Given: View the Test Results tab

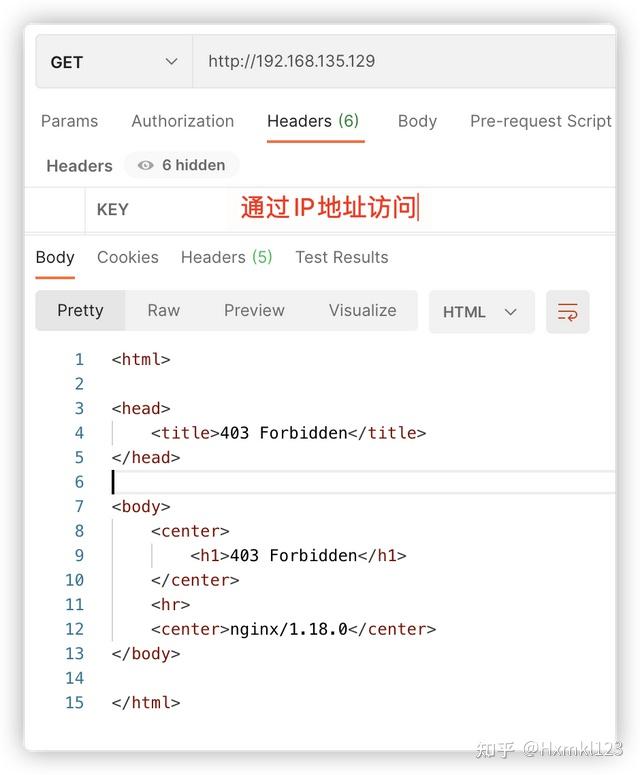Looking at the screenshot, I should (x=341, y=257).
